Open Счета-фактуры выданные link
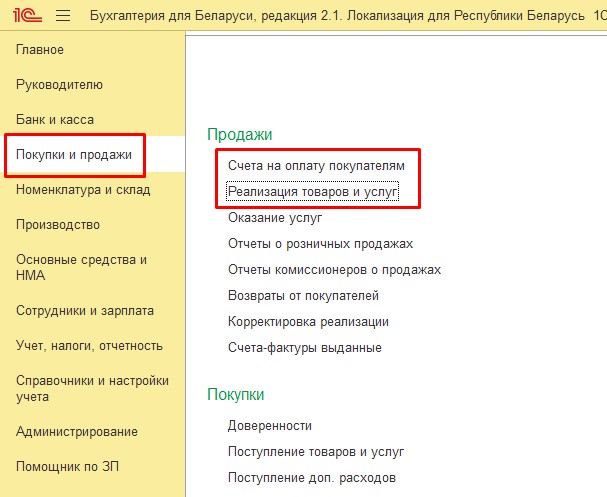607x497 pixels. pyautogui.click(x=305, y=347)
